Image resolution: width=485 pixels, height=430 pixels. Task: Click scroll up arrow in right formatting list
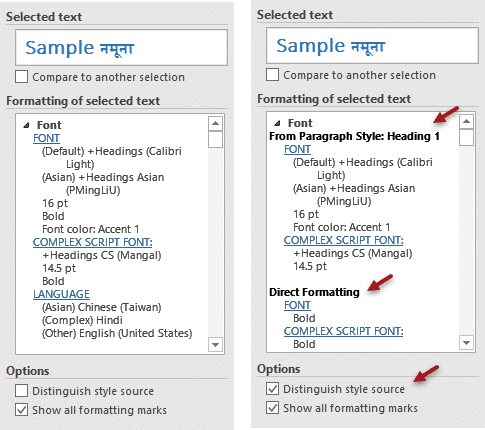click(466, 121)
